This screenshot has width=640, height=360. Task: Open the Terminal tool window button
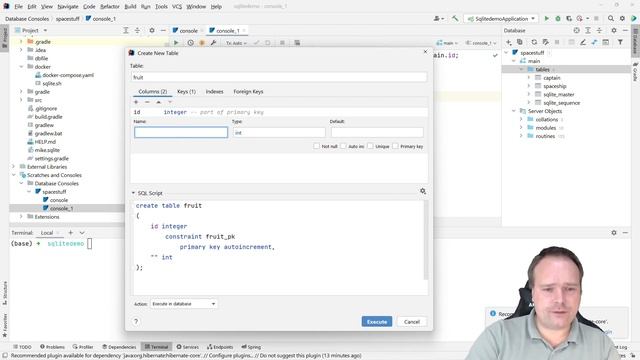pos(156,347)
